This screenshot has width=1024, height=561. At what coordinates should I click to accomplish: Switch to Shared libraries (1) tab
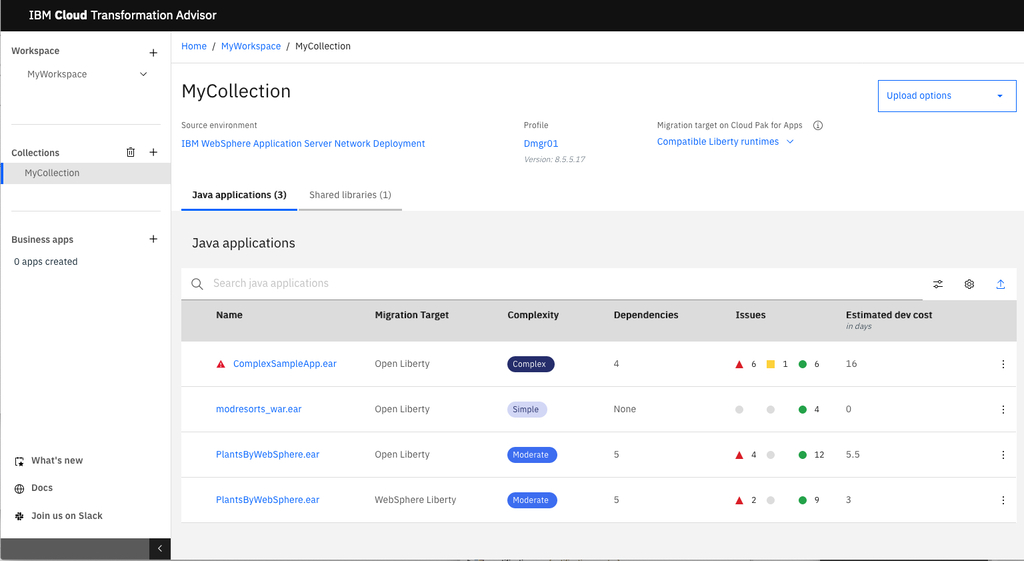[350, 195]
